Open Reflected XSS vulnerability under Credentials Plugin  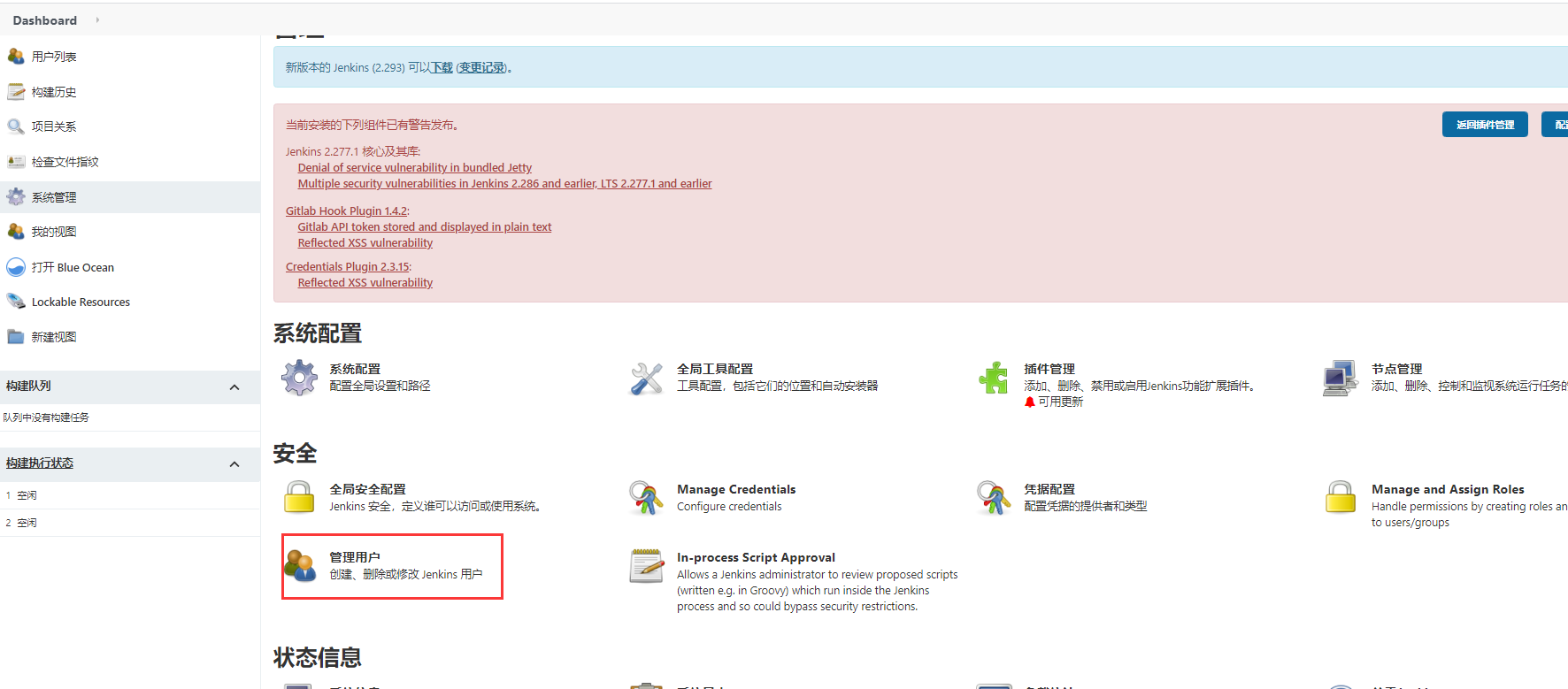pos(365,282)
